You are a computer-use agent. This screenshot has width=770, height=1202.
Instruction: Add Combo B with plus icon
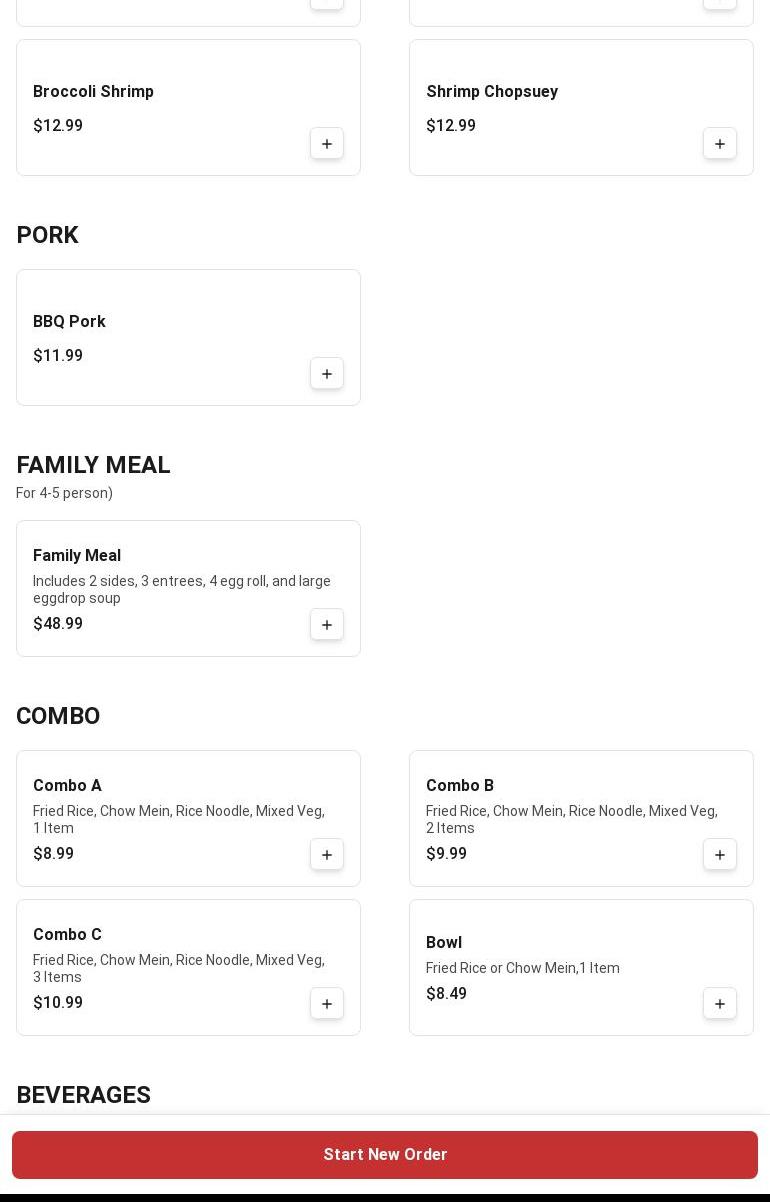tap(720, 855)
